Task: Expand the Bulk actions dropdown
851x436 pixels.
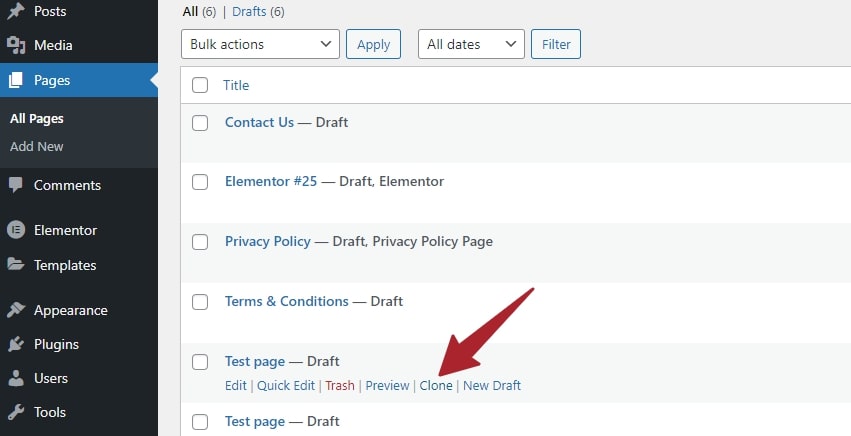Action: point(261,44)
